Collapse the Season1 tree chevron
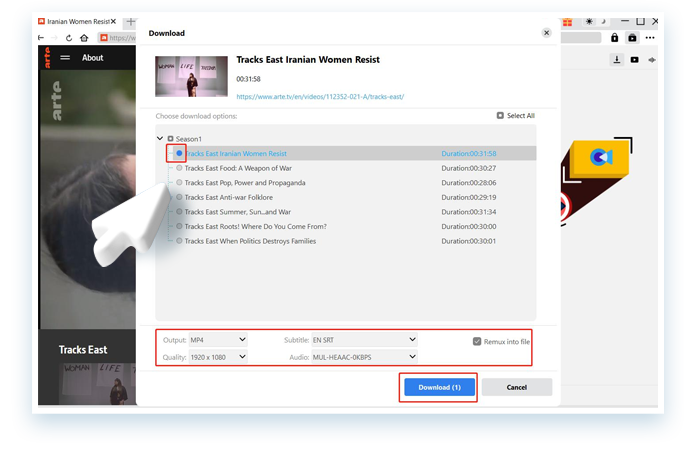Screen dimensions: 684x449 [160, 138]
